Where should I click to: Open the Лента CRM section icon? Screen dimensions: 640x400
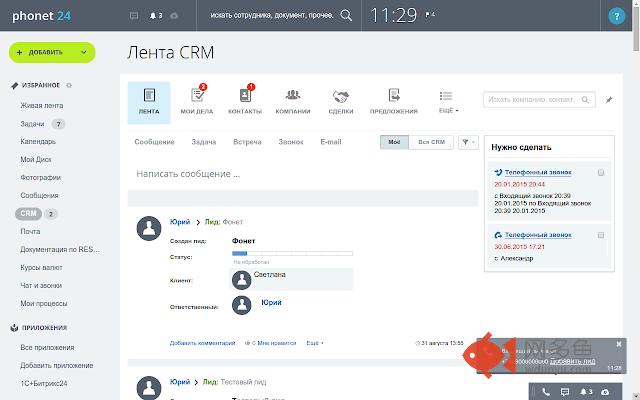point(149,102)
